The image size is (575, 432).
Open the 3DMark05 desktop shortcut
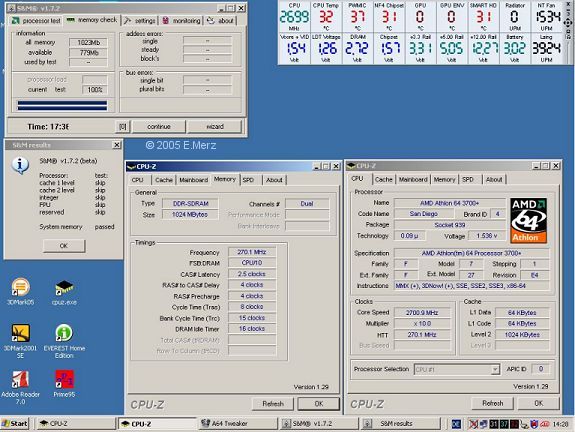(x=20, y=292)
